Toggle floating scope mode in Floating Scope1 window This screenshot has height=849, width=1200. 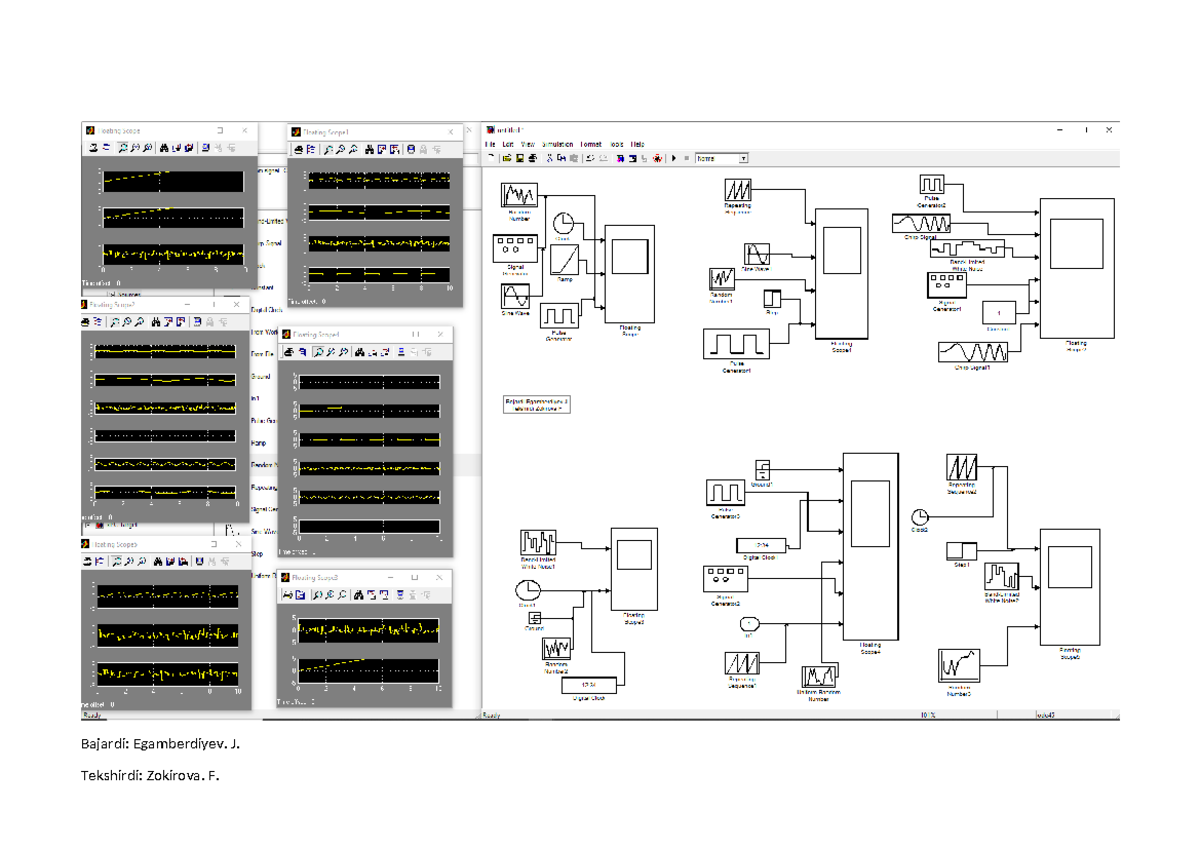point(411,149)
